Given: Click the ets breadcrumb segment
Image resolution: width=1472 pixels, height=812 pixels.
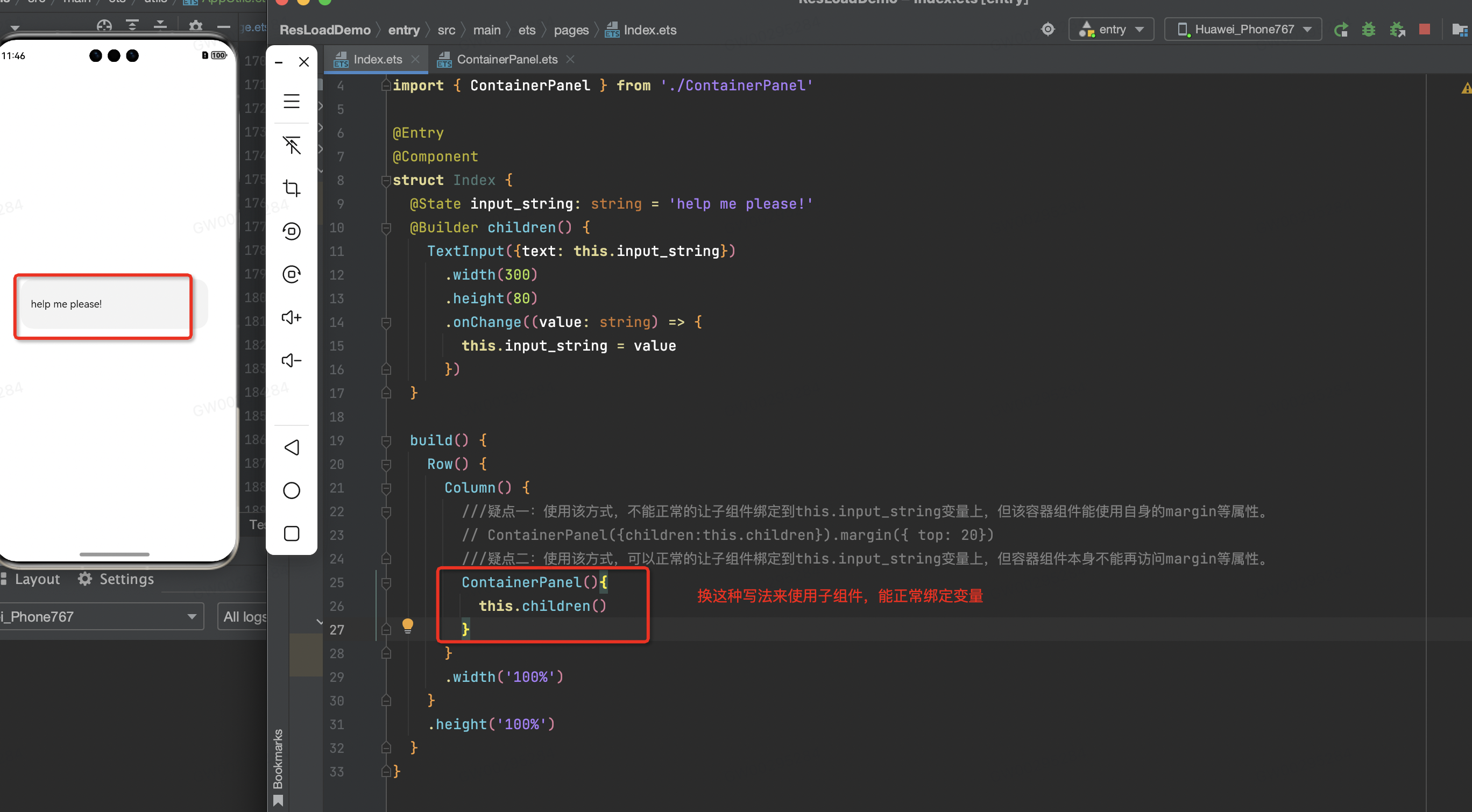Looking at the screenshot, I should click(527, 30).
